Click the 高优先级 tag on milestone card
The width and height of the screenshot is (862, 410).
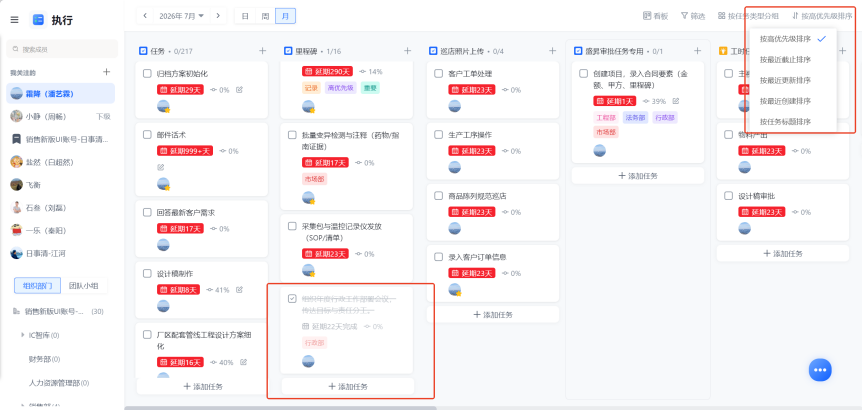[341, 87]
